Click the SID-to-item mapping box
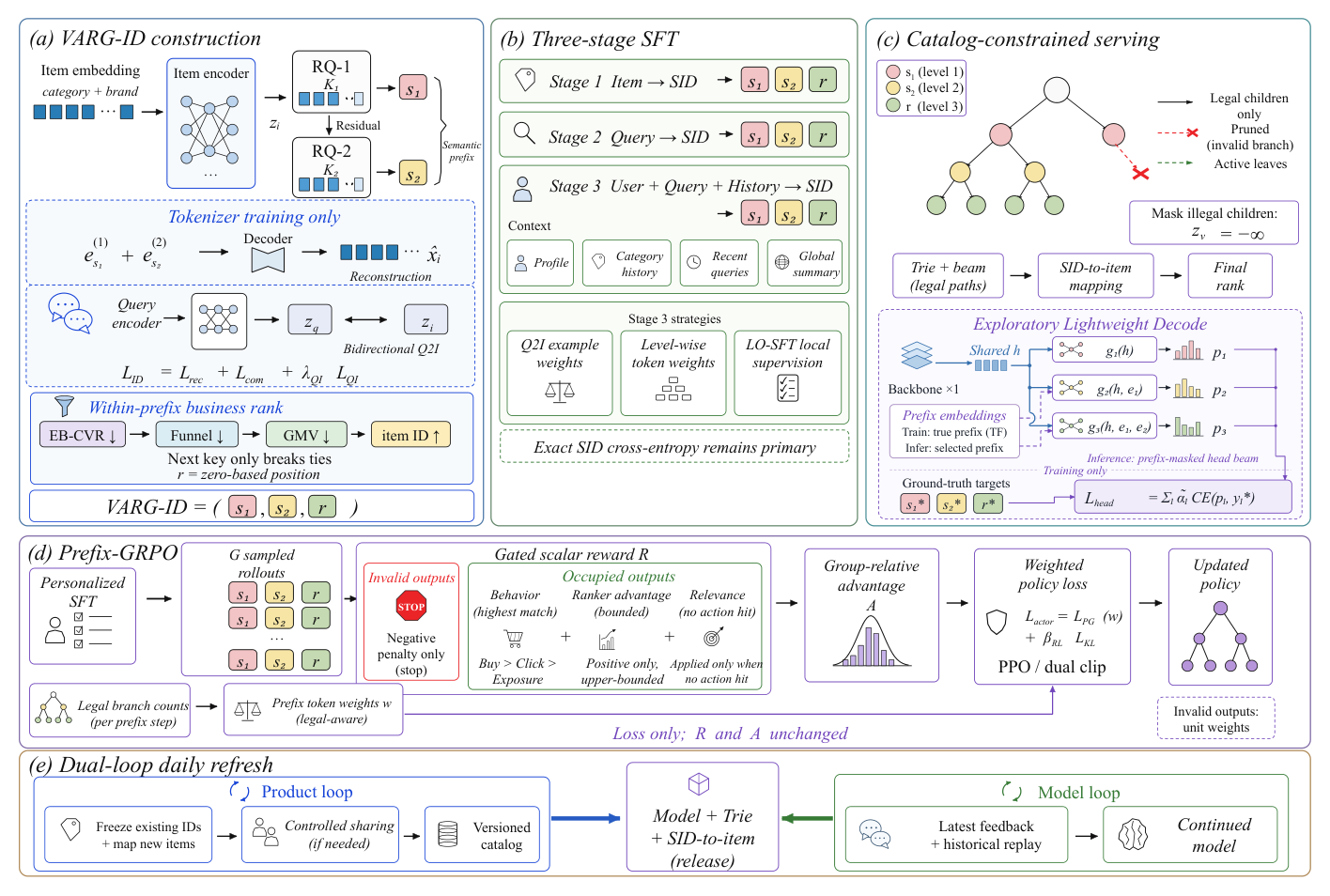Image resolution: width=1330 pixels, height=896 pixels. [x=1095, y=276]
